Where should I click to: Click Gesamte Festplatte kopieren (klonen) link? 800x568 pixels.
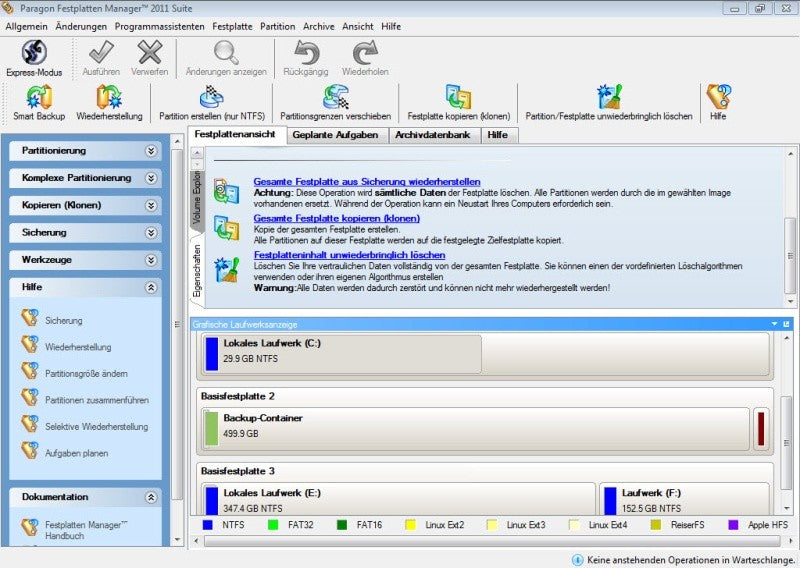[x=337, y=218]
